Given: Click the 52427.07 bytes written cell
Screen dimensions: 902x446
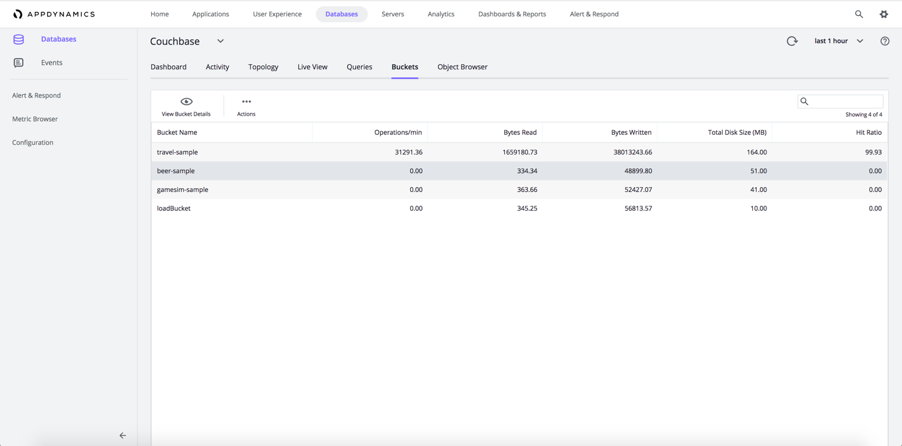Looking at the screenshot, I should (x=637, y=189).
